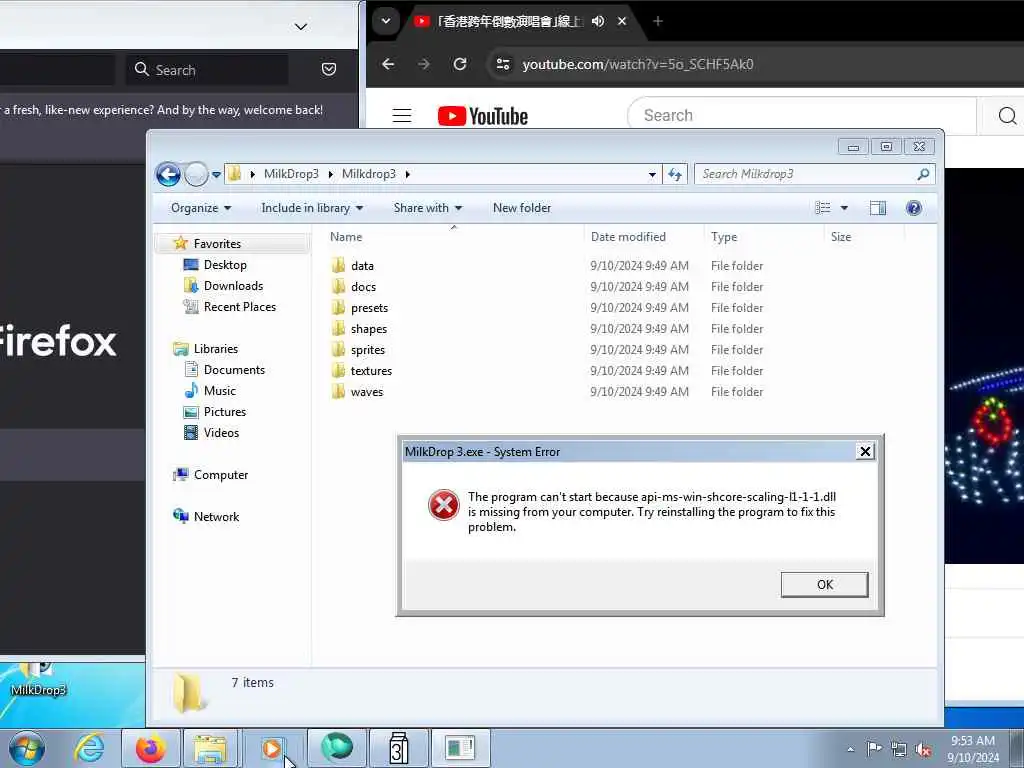Click the Firefox Search box
The height and width of the screenshot is (768, 1024).
tap(206, 70)
